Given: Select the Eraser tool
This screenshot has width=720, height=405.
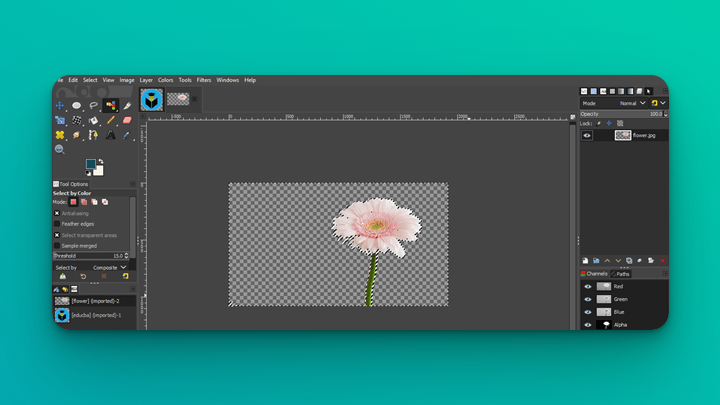Looking at the screenshot, I should coord(127,120).
